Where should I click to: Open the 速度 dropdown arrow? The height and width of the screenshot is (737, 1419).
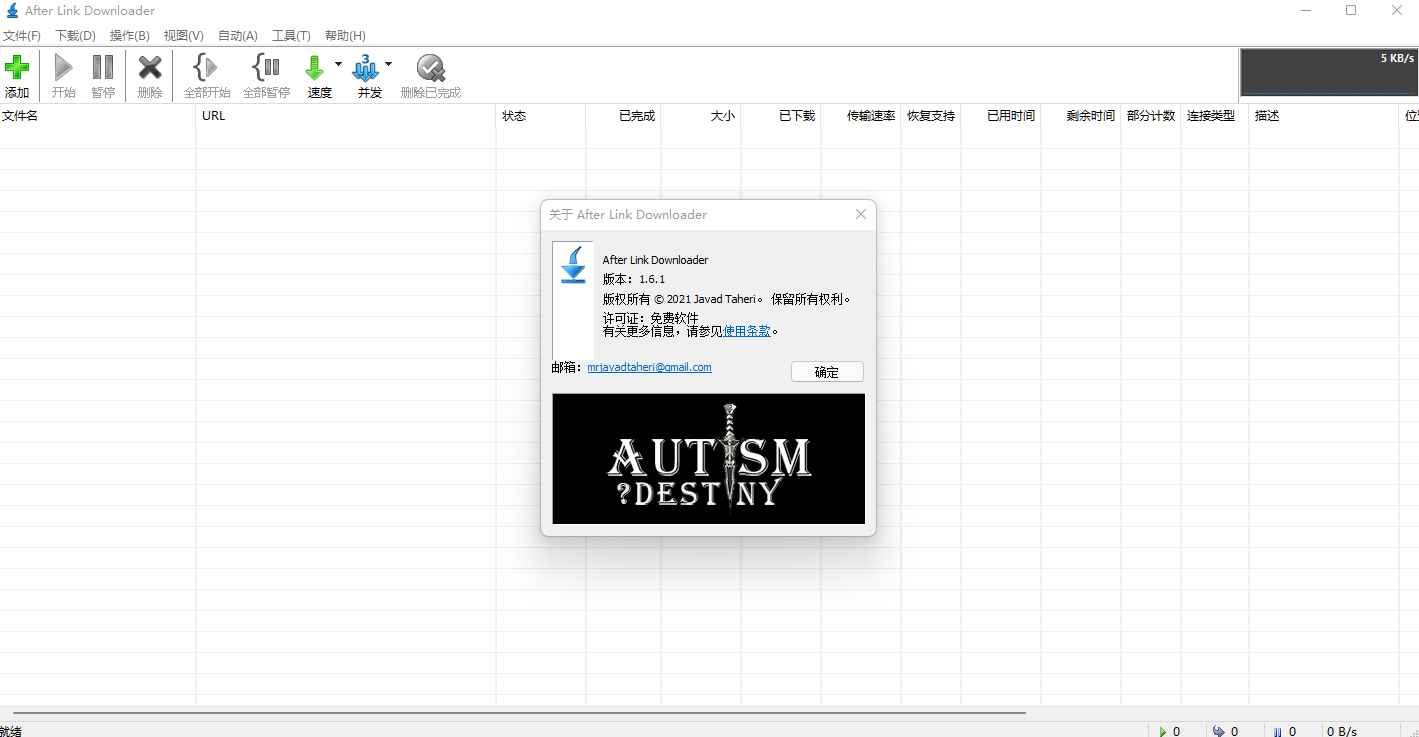coord(338,63)
